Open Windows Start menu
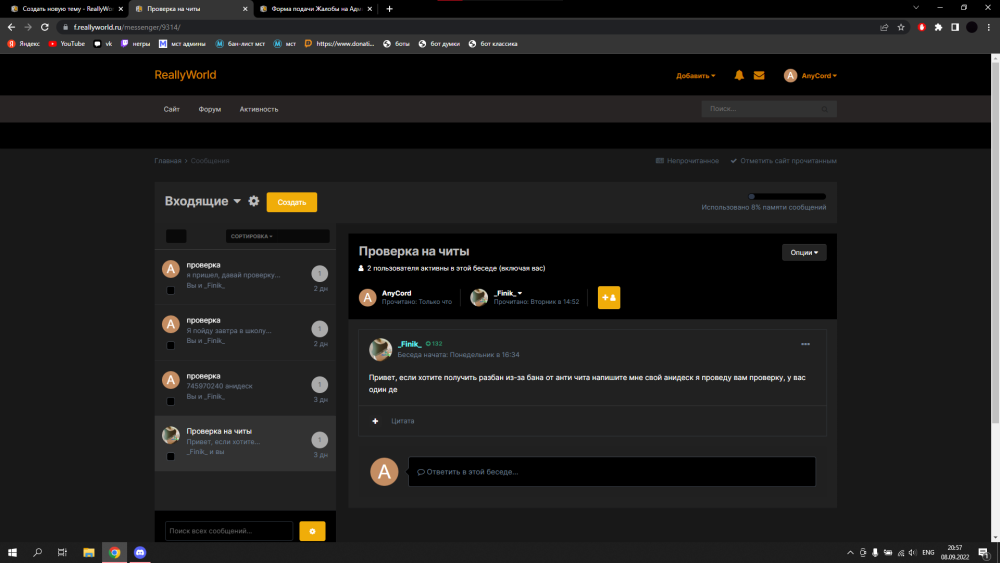Viewport: 1000px width, 563px height. pyautogui.click(x=12, y=552)
